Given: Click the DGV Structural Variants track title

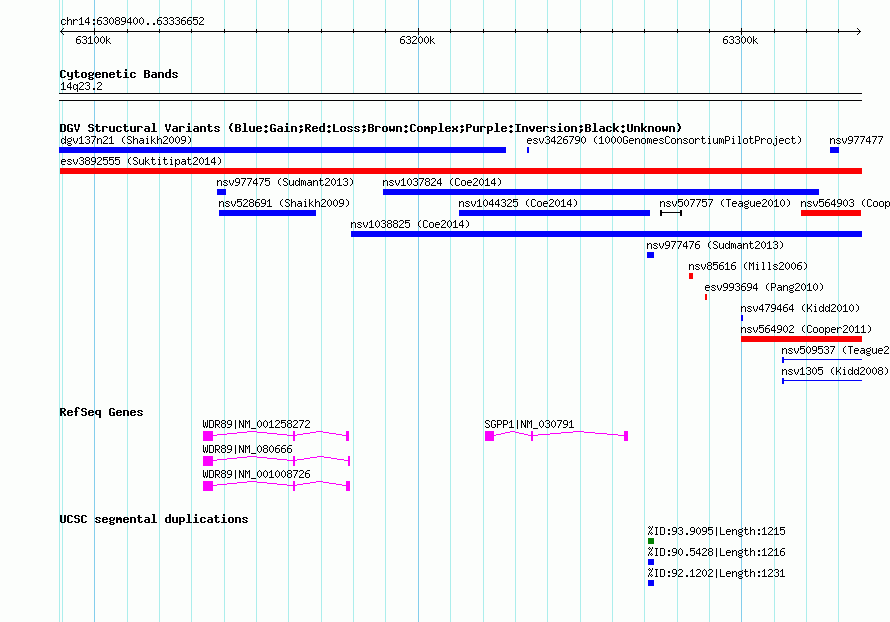Looking at the screenshot, I should click(371, 128).
